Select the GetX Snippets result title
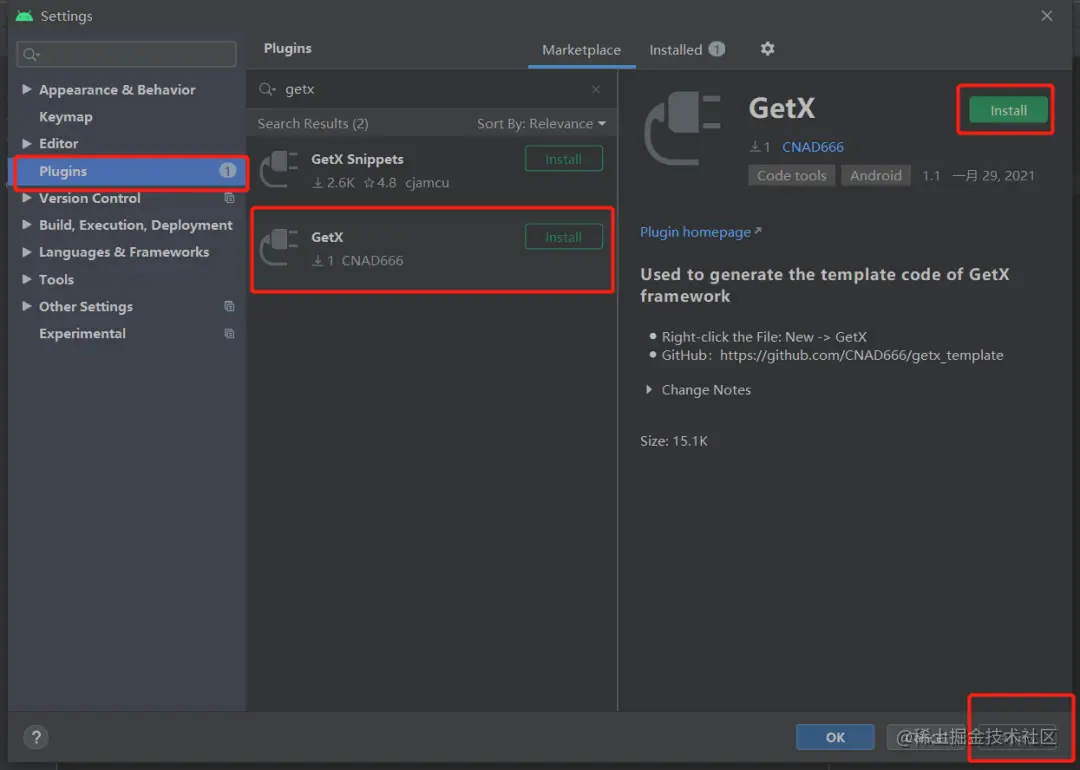This screenshot has height=770, width=1080. pyautogui.click(x=357, y=159)
